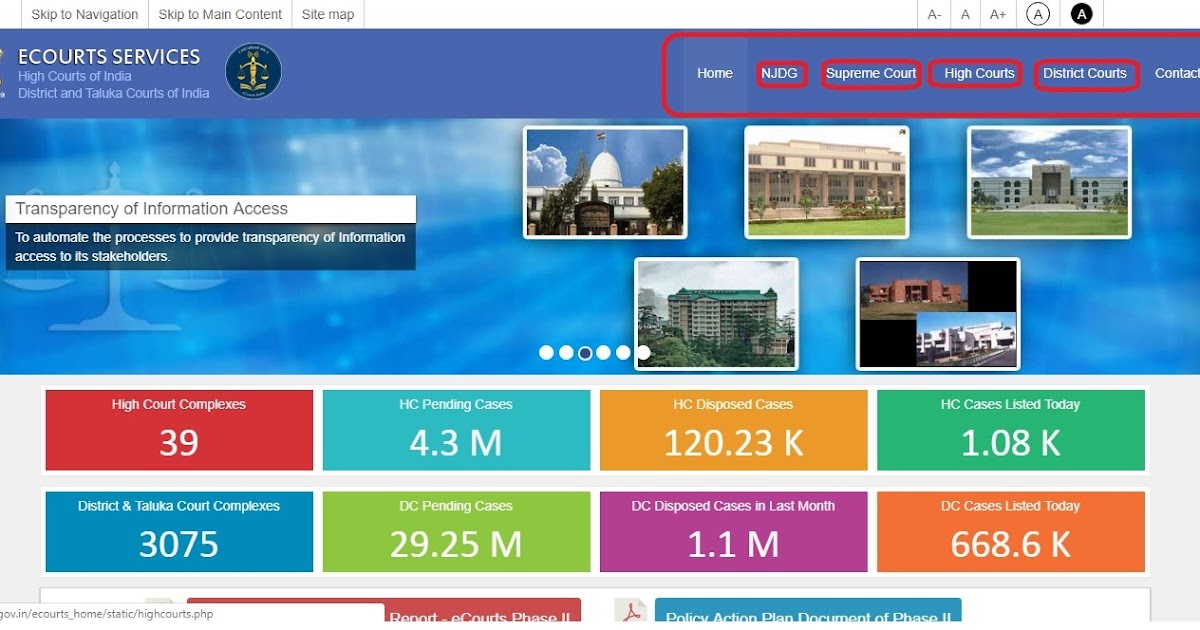The image size is (1200, 630).
Task: Click 'District and Taluka Courts of India' subtitle
Action: pyautogui.click(x=114, y=93)
